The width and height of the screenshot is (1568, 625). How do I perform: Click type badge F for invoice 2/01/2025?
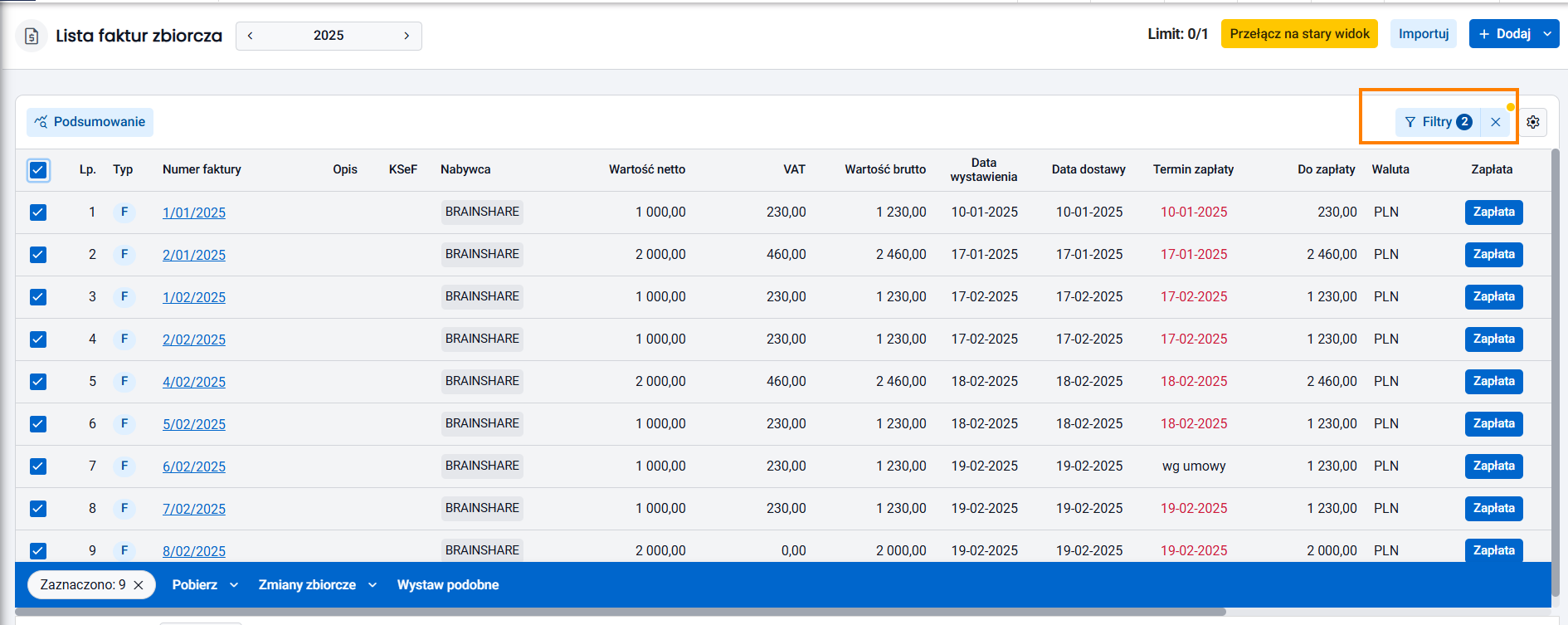[x=124, y=254]
